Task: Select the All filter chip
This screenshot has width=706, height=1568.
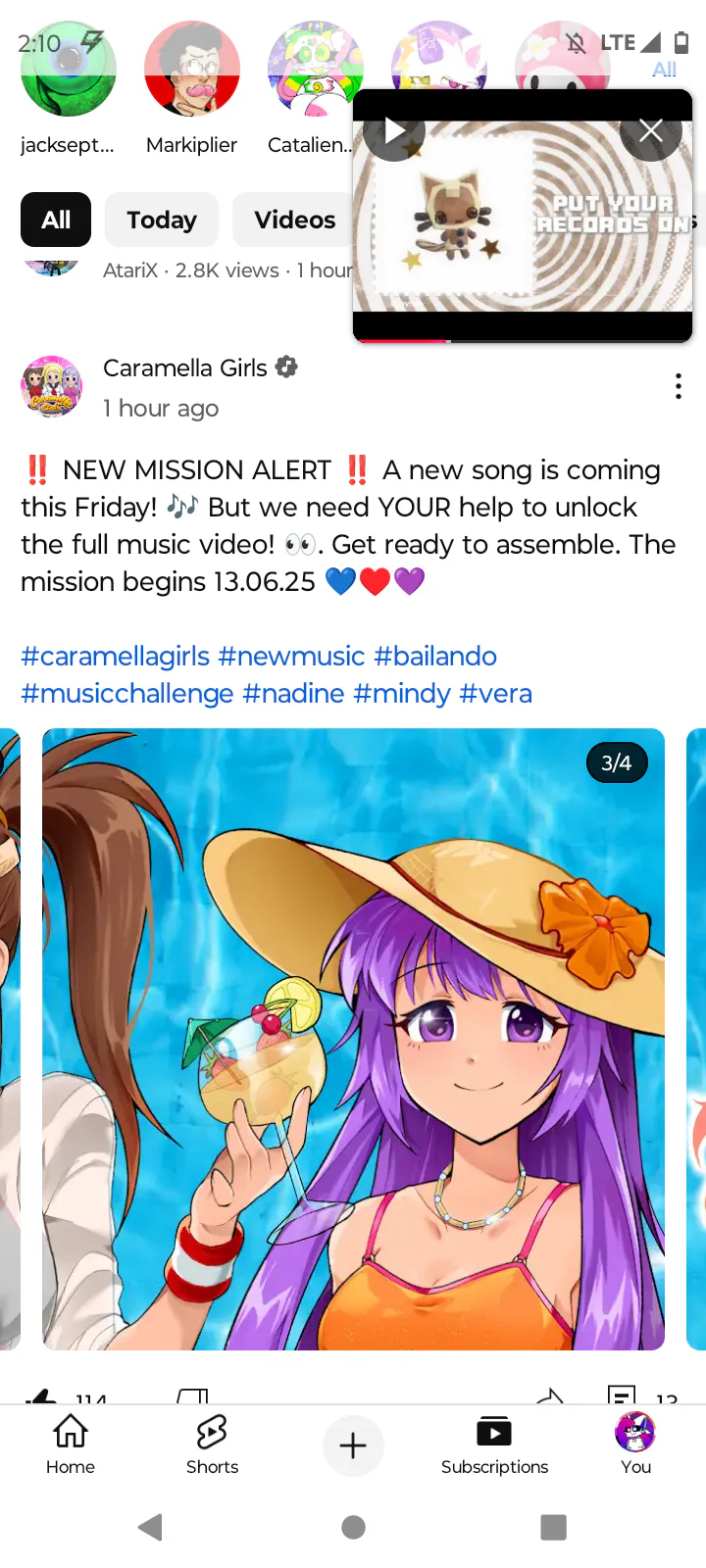Action: click(x=56, y=220)
